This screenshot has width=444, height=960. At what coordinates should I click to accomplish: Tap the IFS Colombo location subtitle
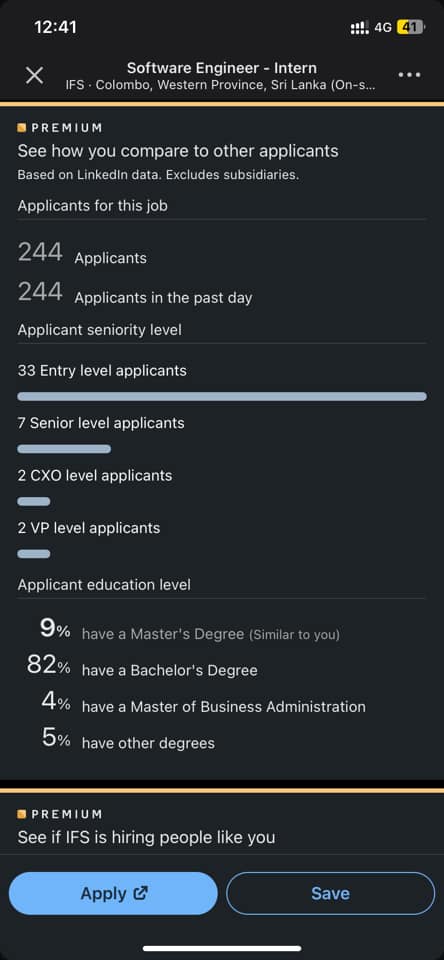click(x=220, y=86)
